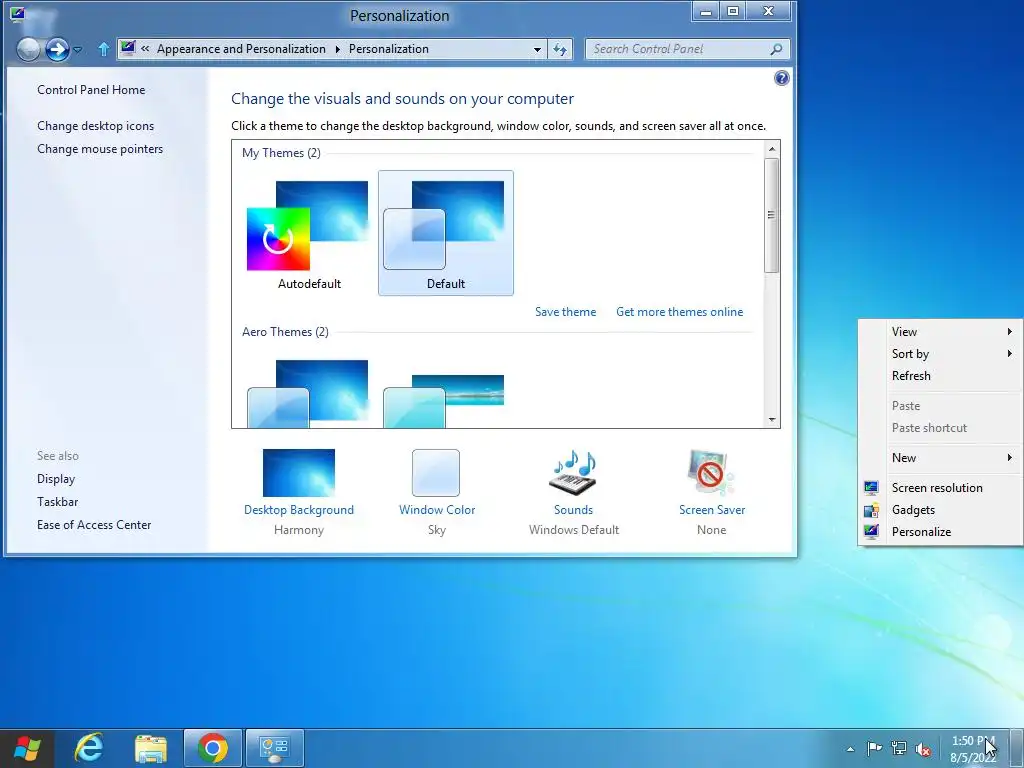Click the Desktop Background label link
Viewport: 1024px width, 768px height.
(x=298, y=510)
